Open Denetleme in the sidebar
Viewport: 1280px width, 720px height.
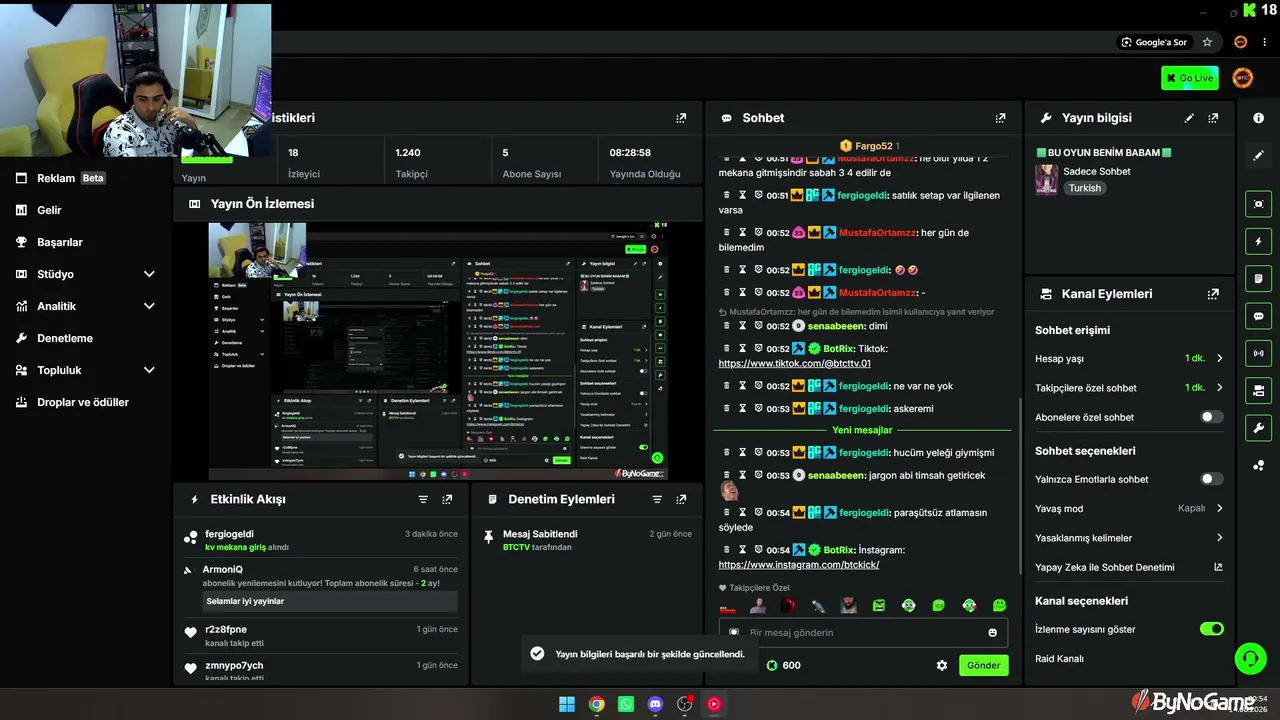[x=65, y=338]
